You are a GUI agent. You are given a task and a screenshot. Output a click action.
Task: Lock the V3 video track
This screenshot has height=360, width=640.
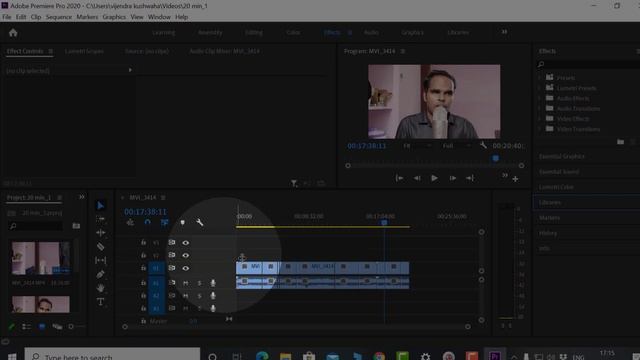(x=143, y=242)
